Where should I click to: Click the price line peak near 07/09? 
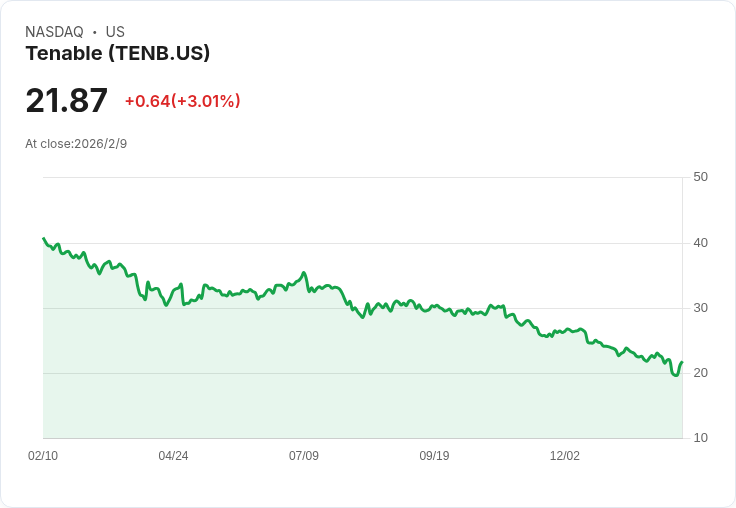(x=304, y=272)
